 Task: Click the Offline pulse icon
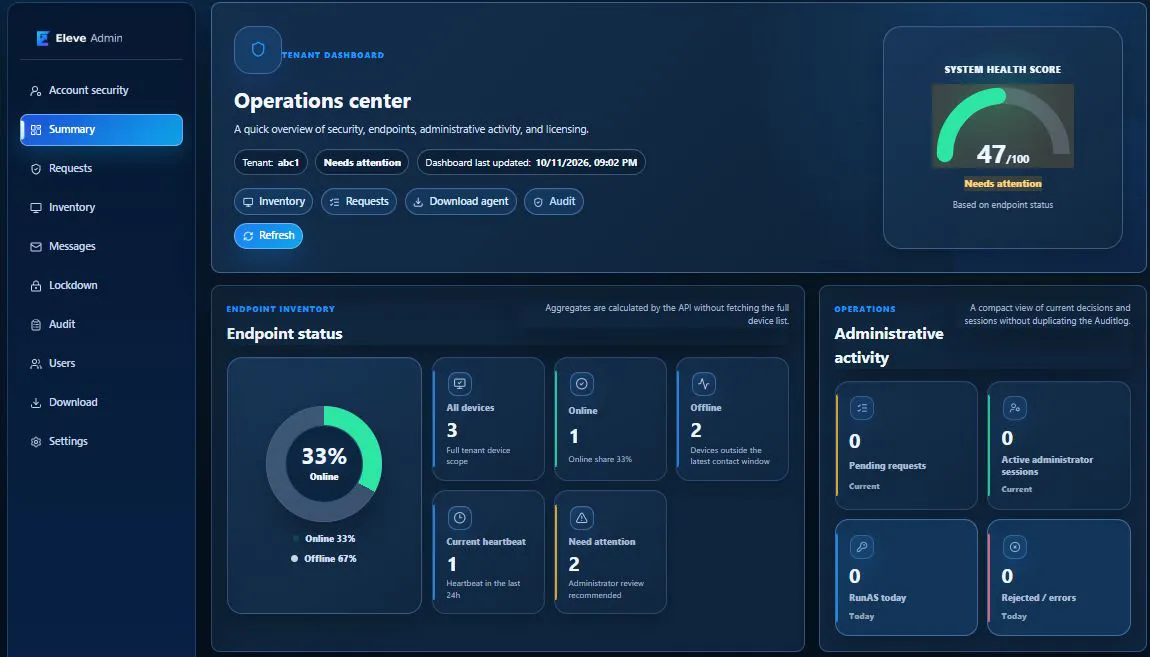click(x=703, y=383)
